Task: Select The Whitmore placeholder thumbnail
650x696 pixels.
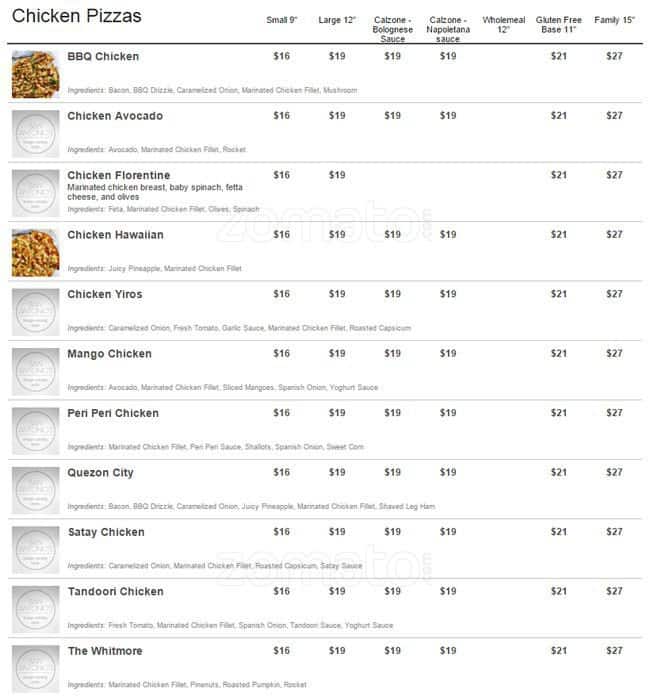Action: pos(36,668)
